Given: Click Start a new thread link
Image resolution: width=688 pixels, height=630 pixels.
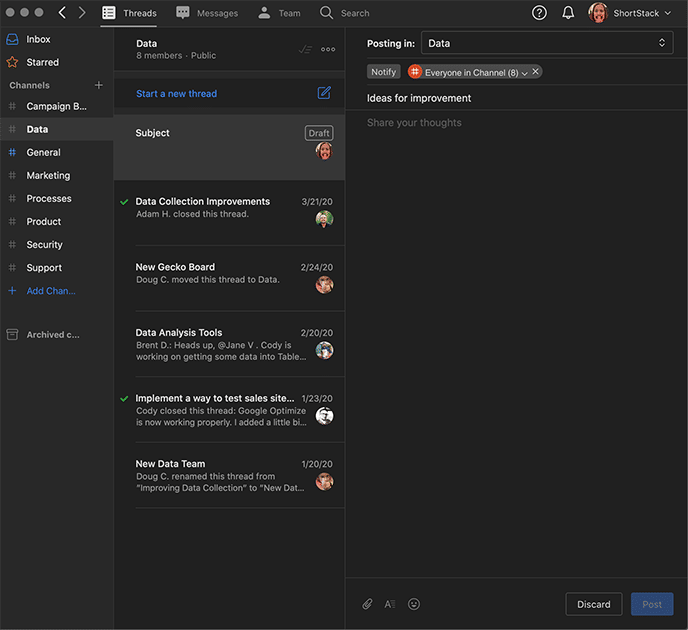Looking at the screenshot, I should coord(176,93).
